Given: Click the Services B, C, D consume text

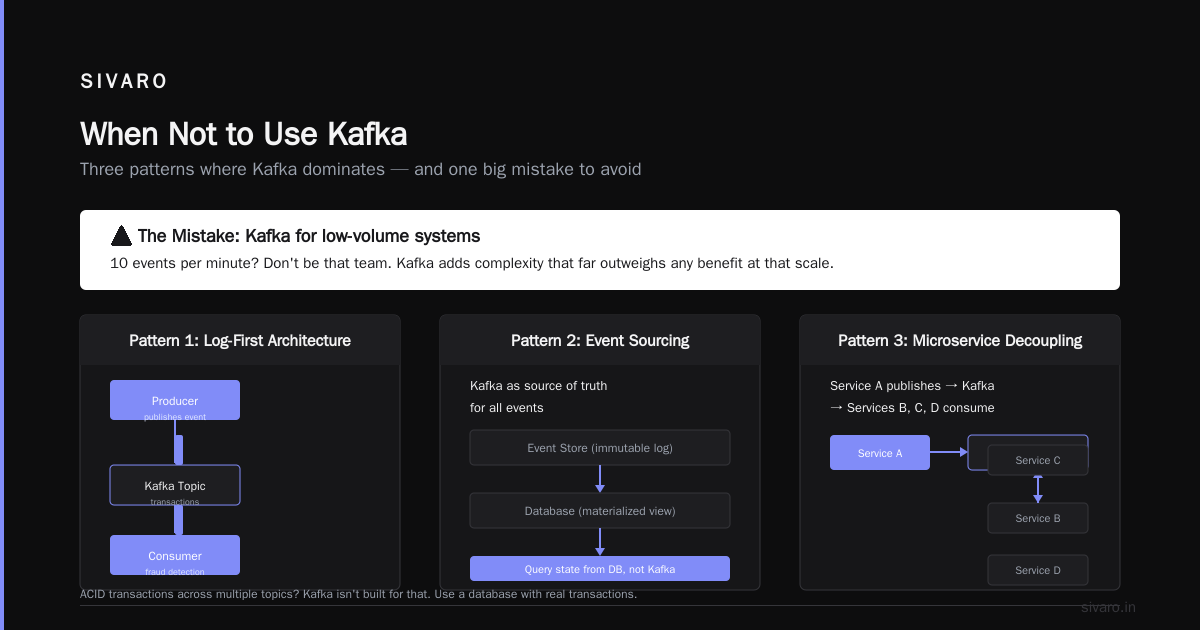Looking at the screenshot, I should point(912,407).
